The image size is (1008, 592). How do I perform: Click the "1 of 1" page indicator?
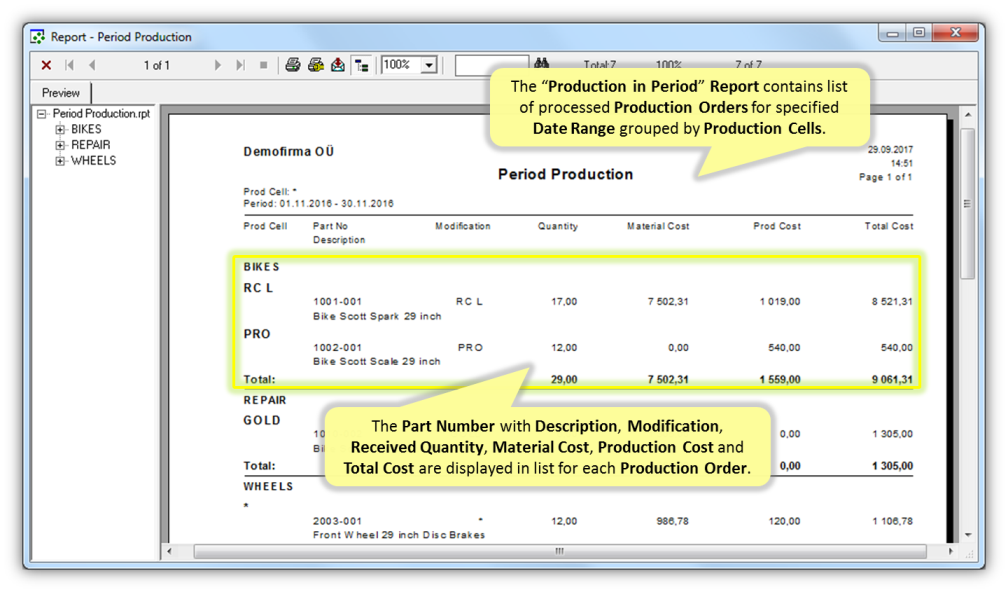[157, 66]
